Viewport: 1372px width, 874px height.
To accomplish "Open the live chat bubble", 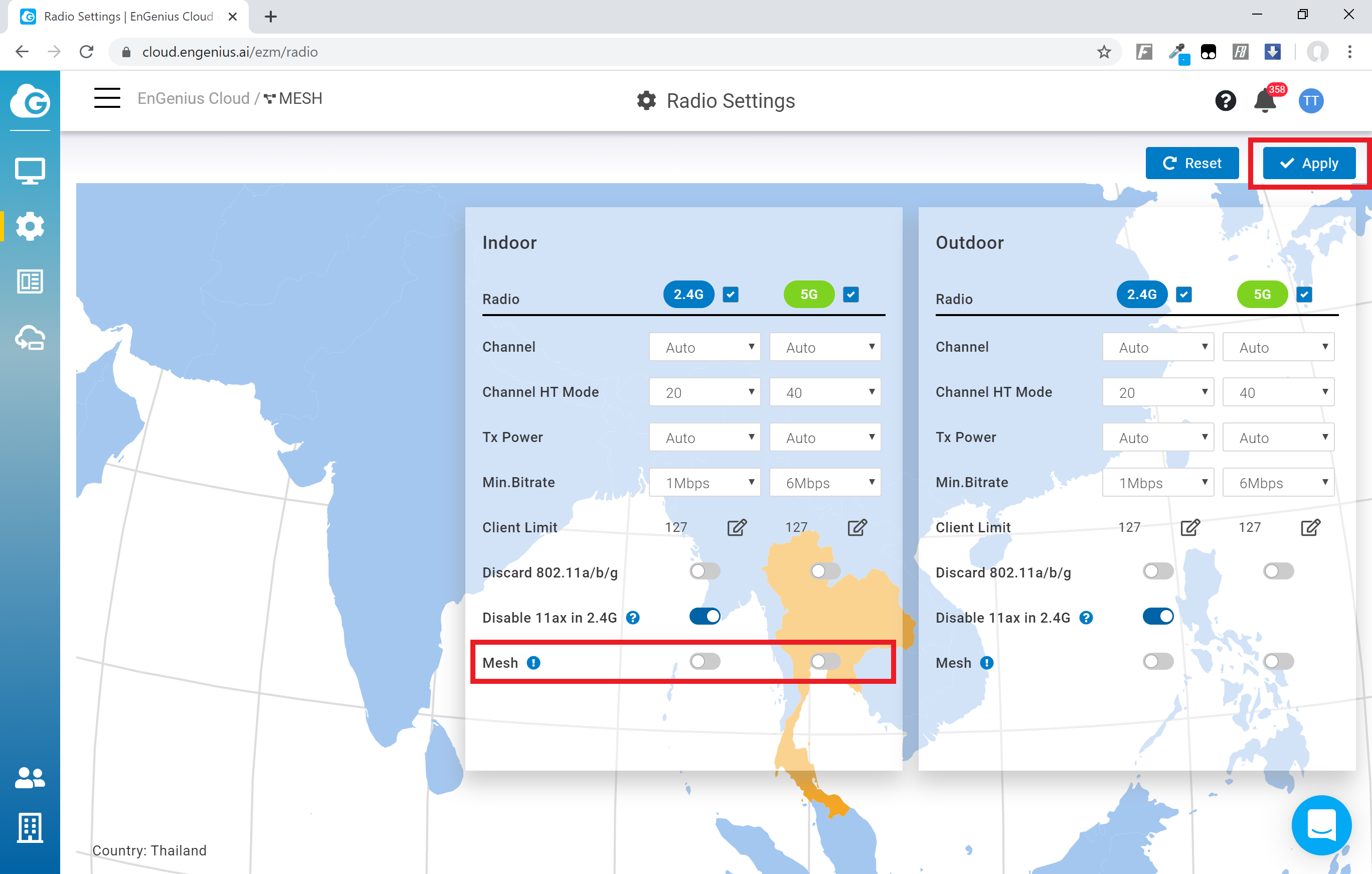I will (1321, 824).
